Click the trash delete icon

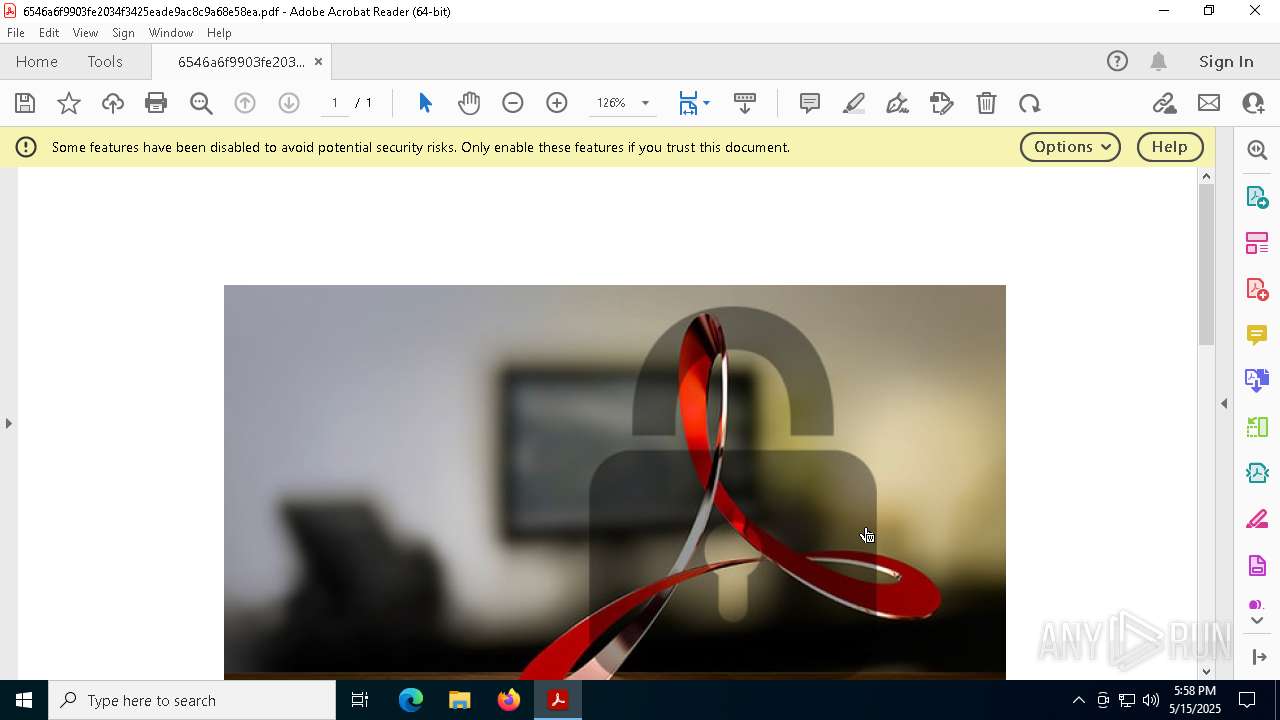click(x=986, y=103)
